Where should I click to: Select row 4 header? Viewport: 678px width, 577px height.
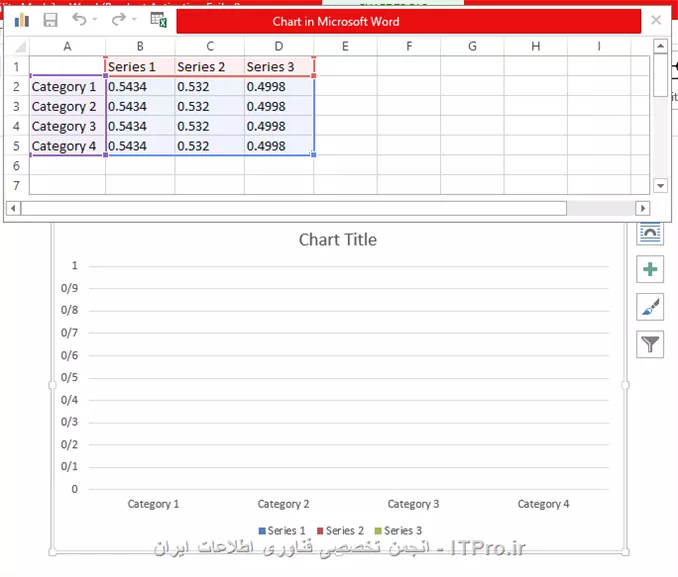(16, 126)
